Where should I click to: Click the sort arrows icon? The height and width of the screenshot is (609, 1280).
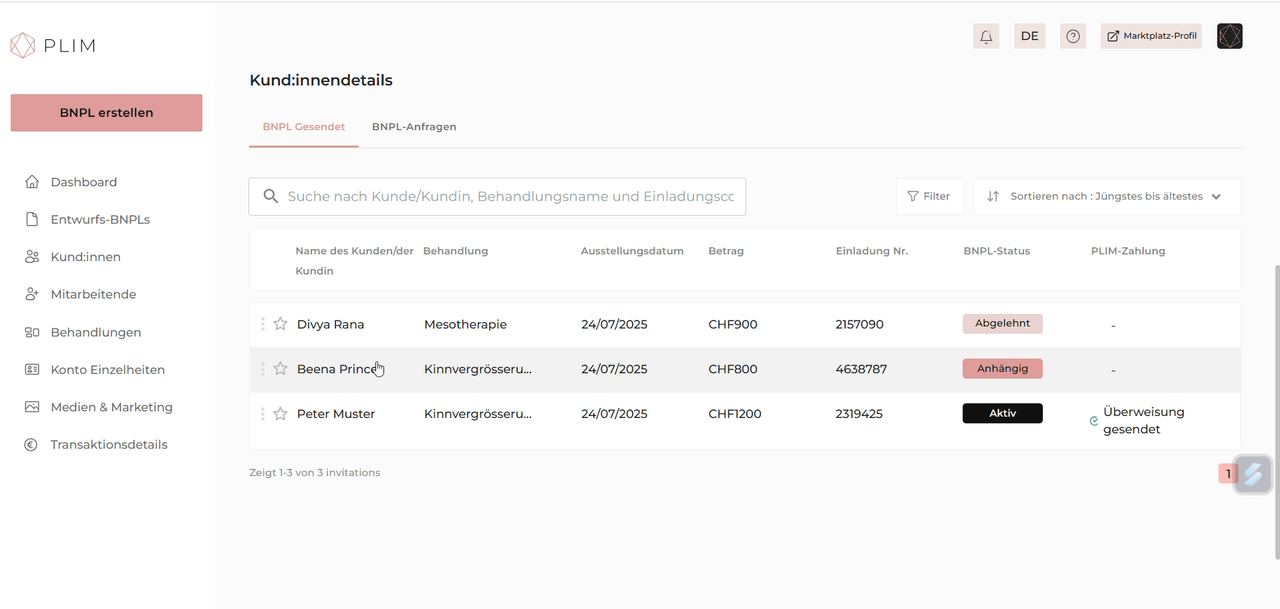pyautogui.click(x=993, y=196)
